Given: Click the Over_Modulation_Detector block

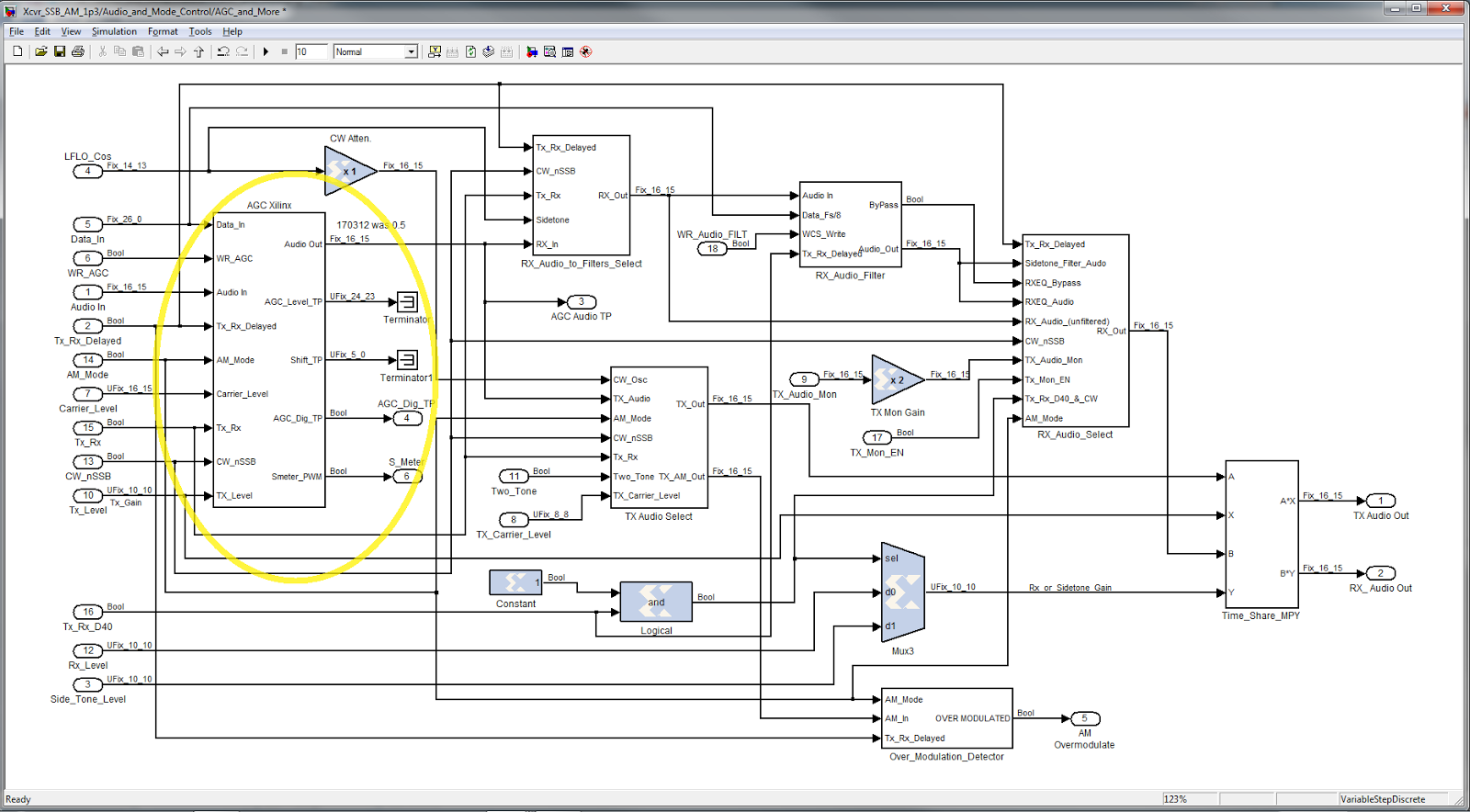Looking at the screenshot, I should coord(947,718).
